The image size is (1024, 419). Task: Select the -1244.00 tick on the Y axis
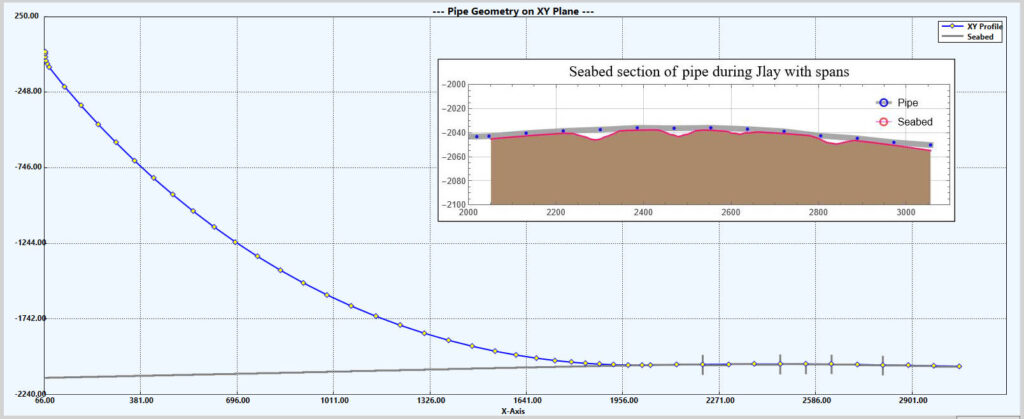(21, 243)
